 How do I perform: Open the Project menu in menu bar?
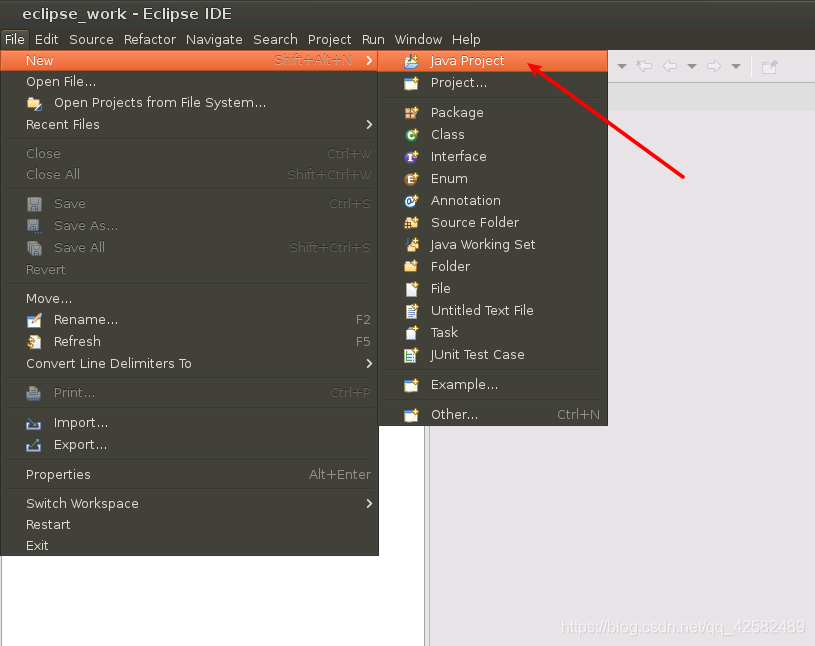point(330,39)
